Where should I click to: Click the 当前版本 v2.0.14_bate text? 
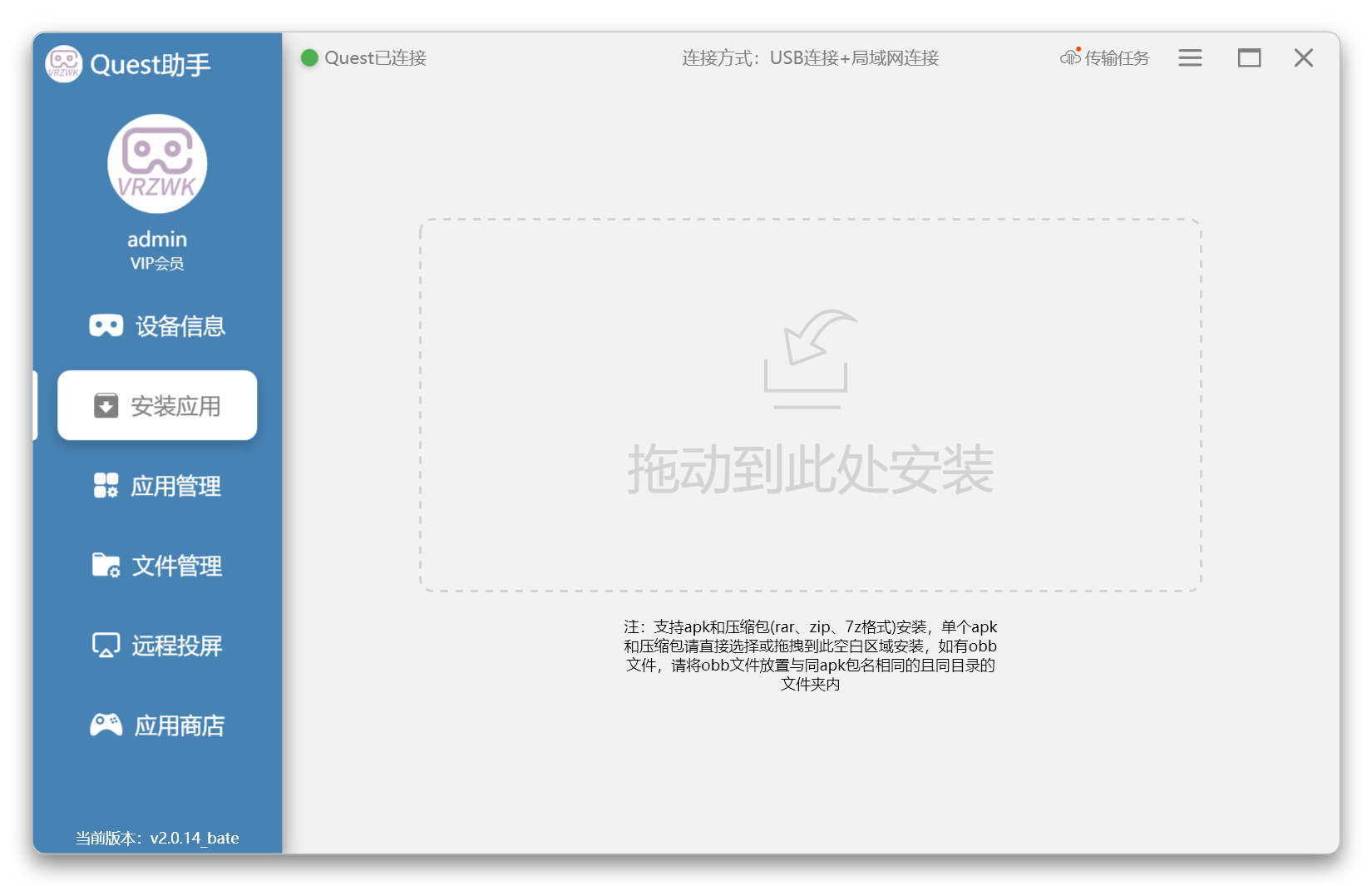coord(157,838)
